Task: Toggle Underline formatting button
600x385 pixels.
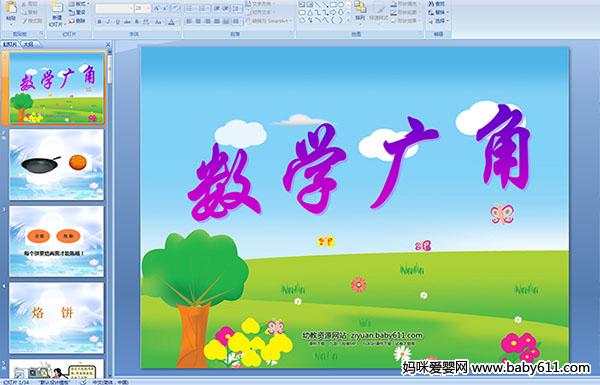Action: tap(117, 22)
